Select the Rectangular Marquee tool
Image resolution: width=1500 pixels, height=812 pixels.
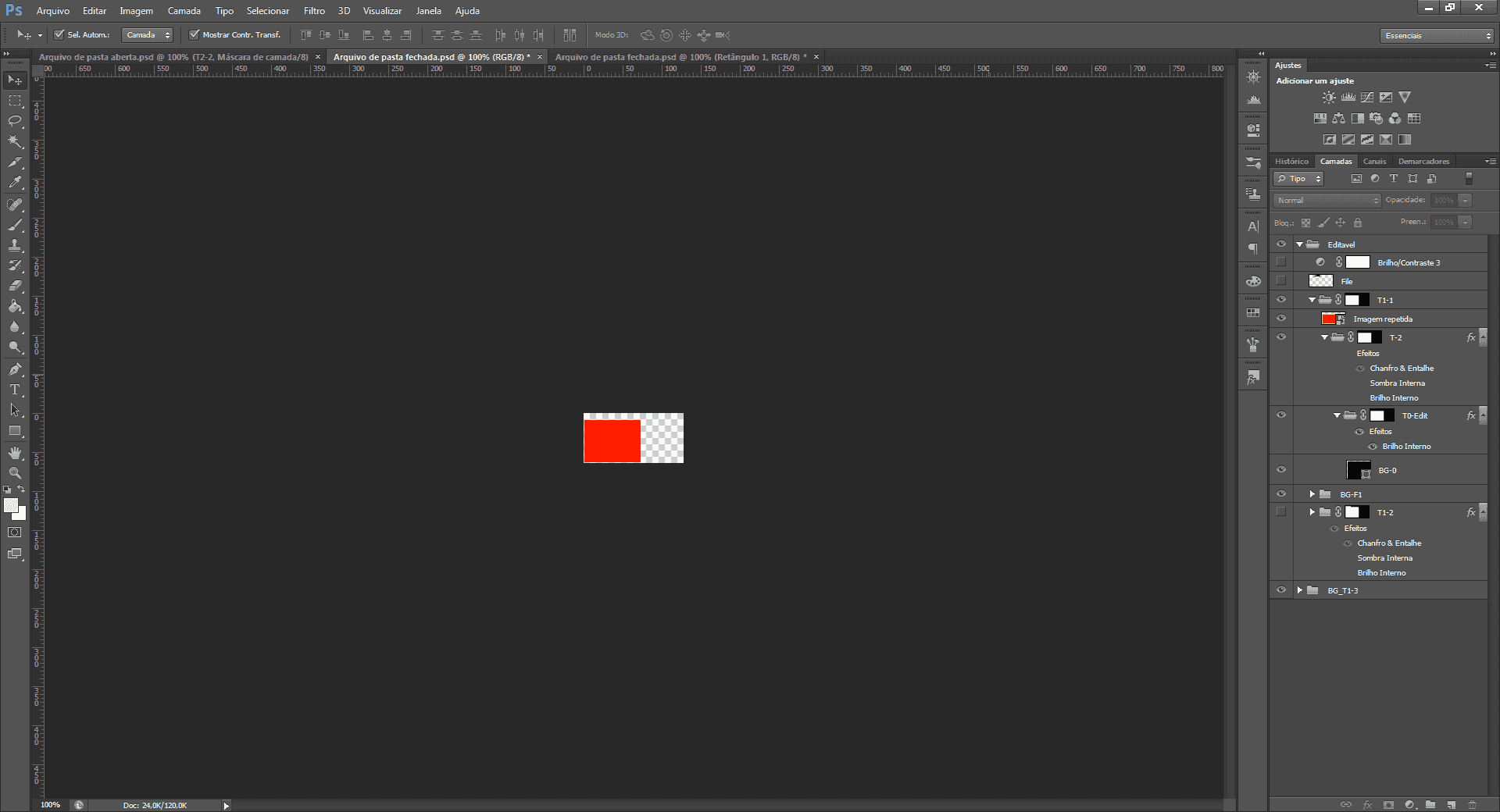[15, 101]
